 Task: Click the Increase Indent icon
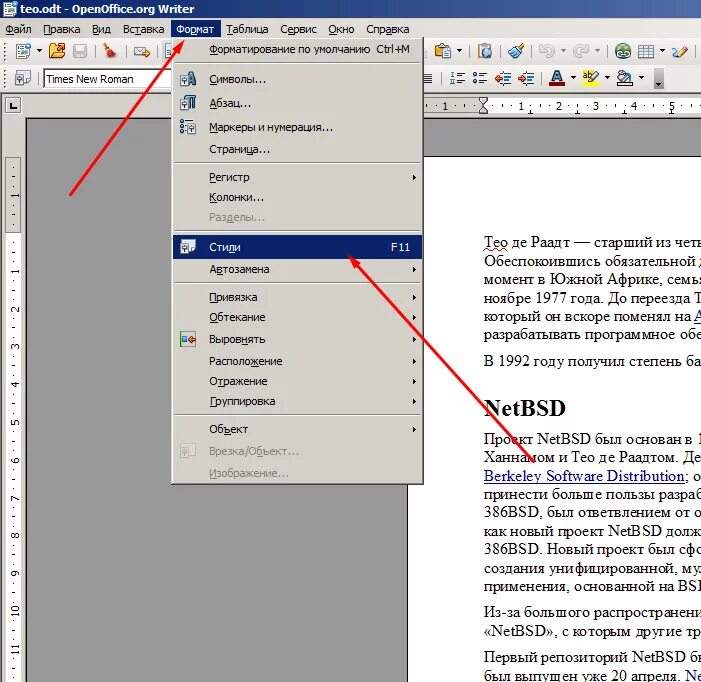(526, 79)
